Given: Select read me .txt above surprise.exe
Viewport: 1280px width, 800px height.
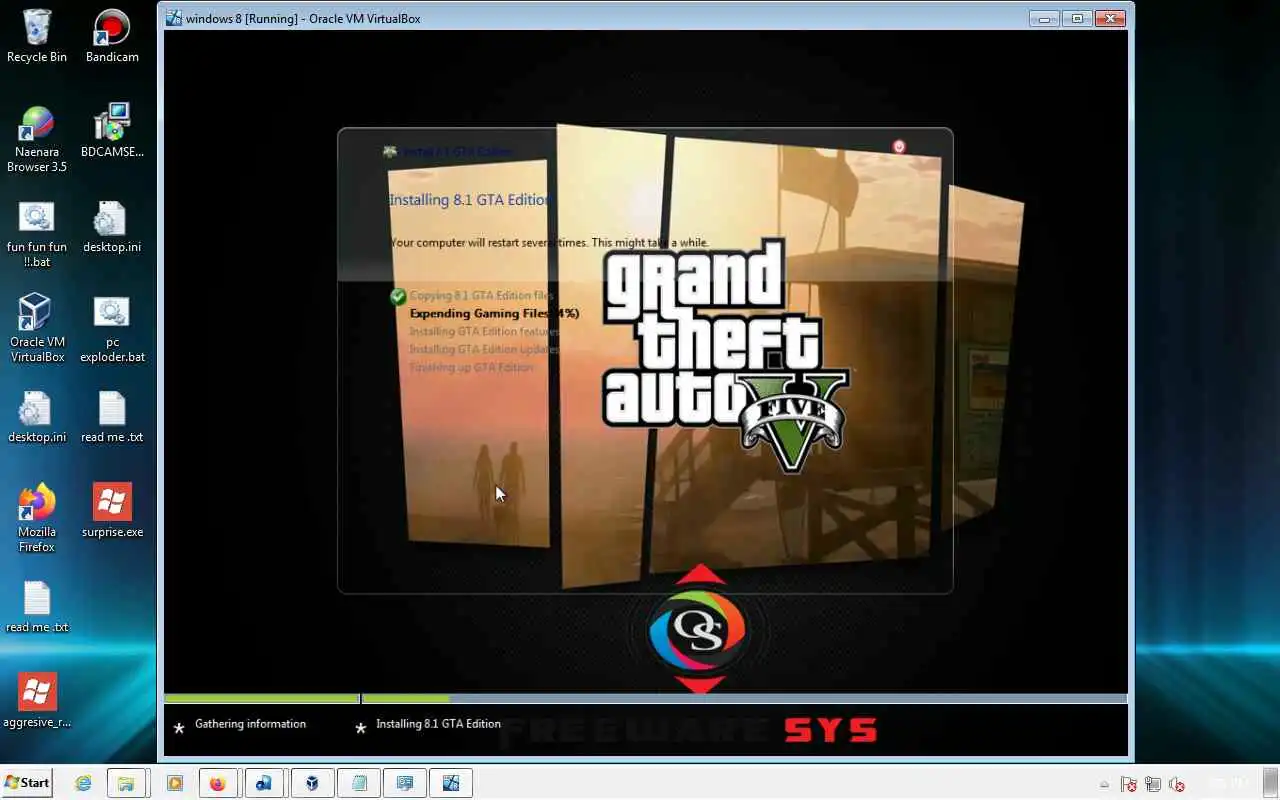Looking at the screenshot, I should pos(112,416).
